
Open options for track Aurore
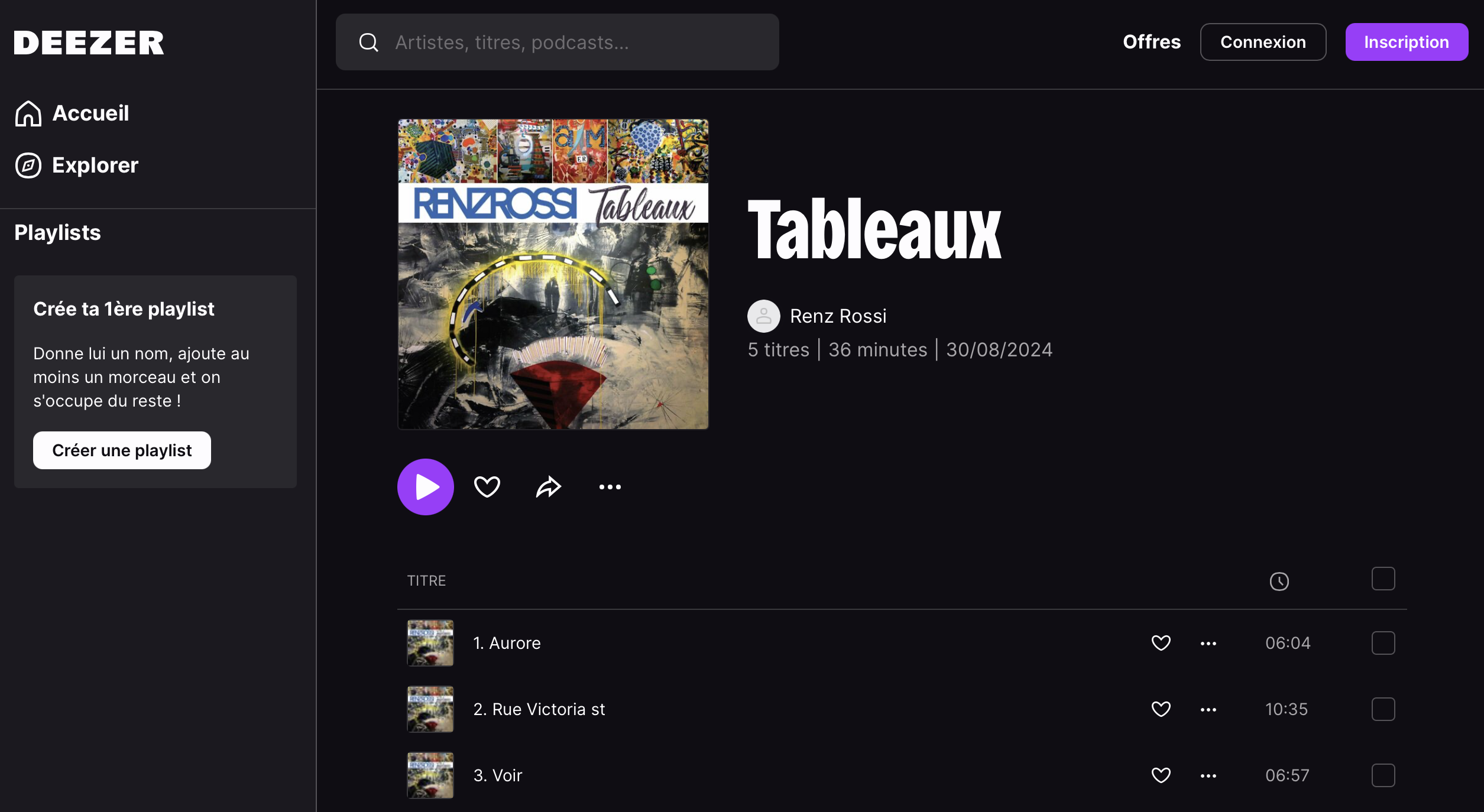point(1208,643)
